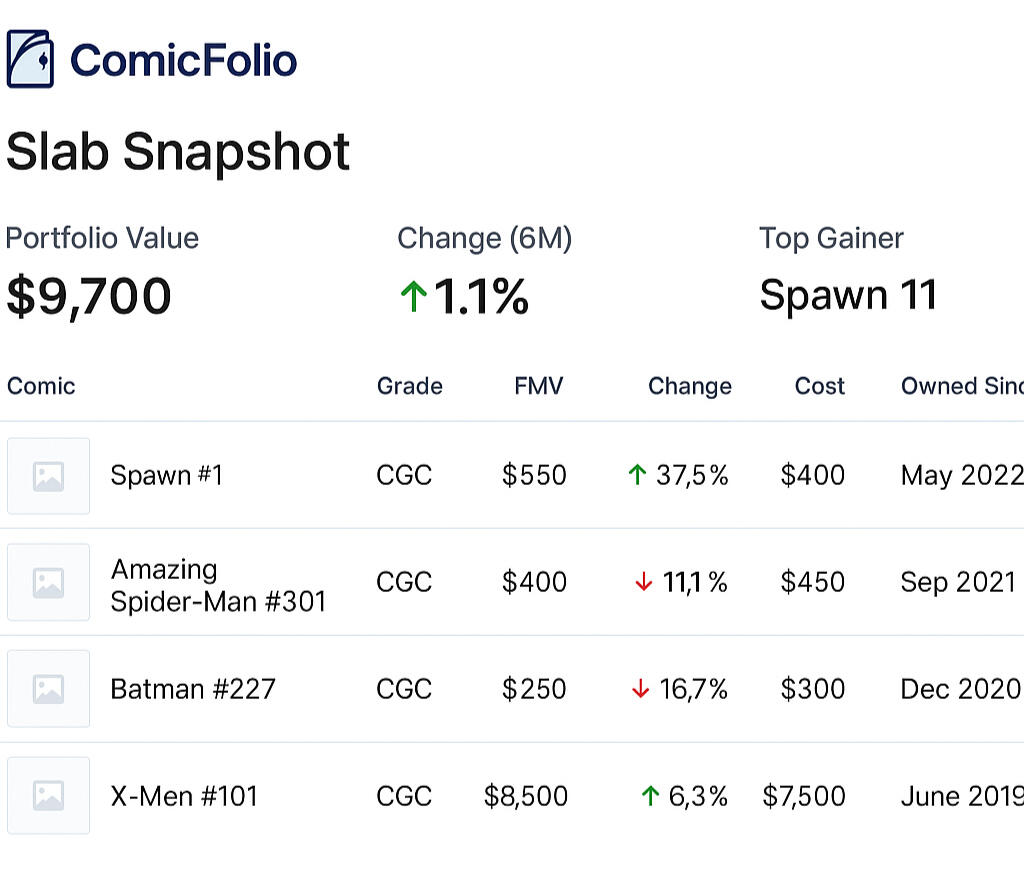Click the placeholder cover icon for X-Men #101
The image size is (1024, 876).
click(x=47, y=796)
